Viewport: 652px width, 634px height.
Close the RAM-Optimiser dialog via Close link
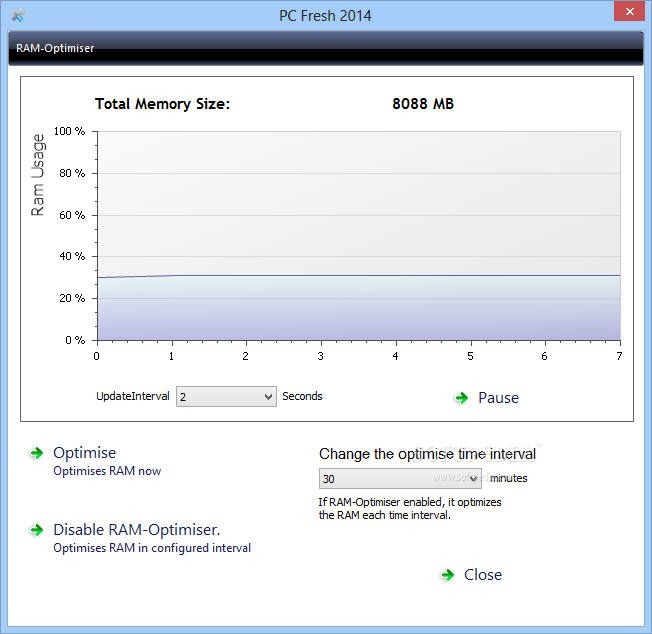(483, 575)
